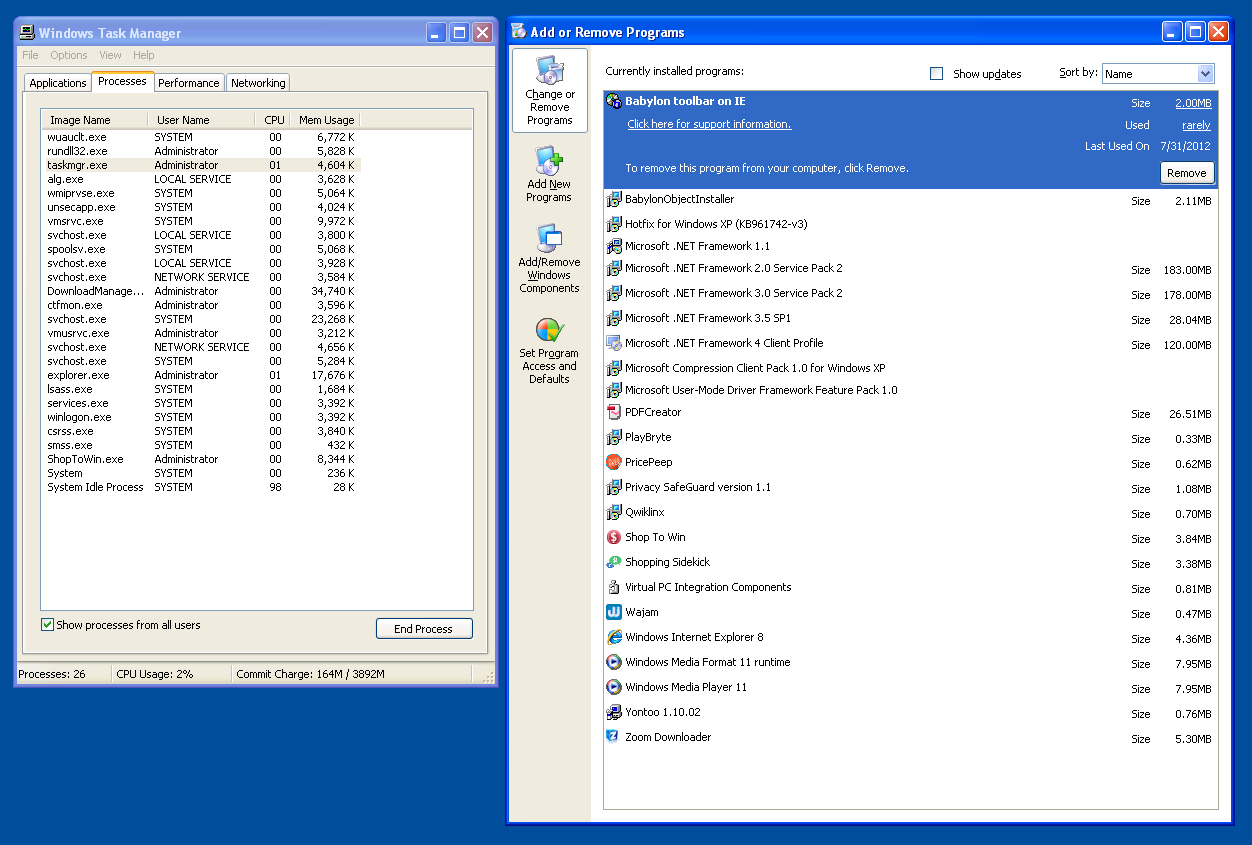Image resolution: width=1252 pixels, height=845 pixels.
Task: Click the Privacy SafeGuard icon
Action: 614,487
